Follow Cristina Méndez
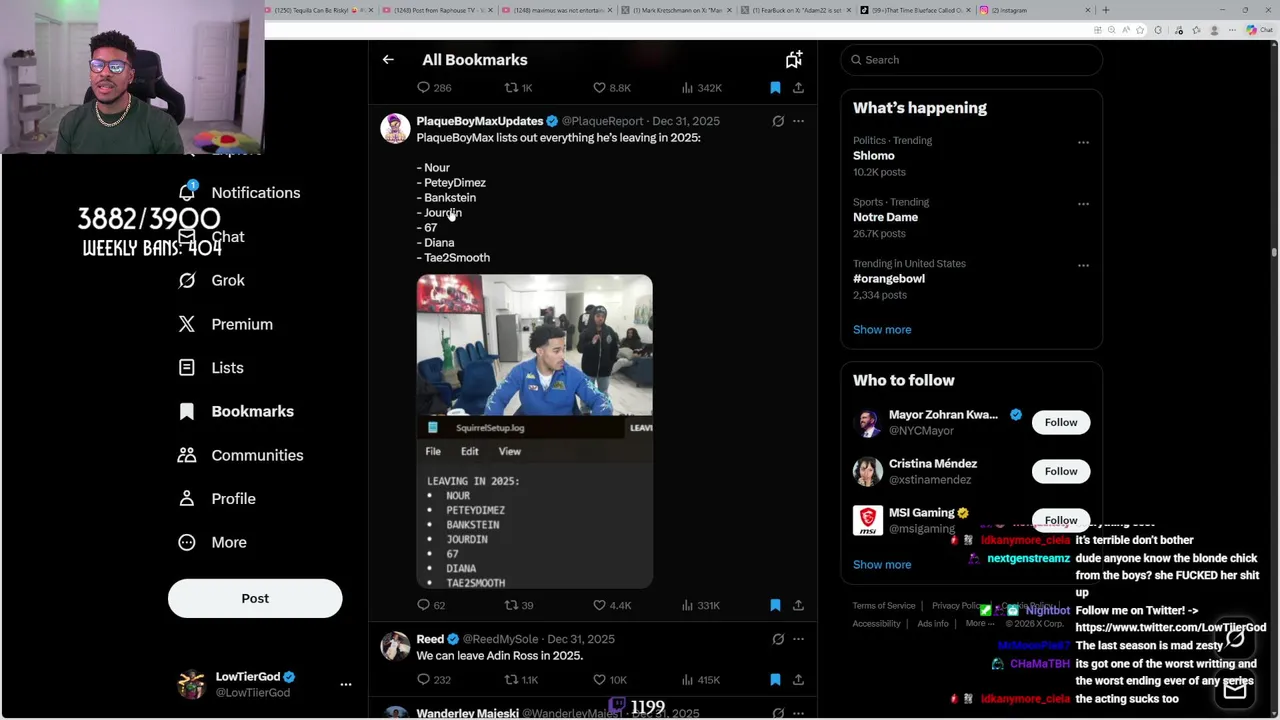Viewport: 1280px width, 720px height. click(1061, 471)
